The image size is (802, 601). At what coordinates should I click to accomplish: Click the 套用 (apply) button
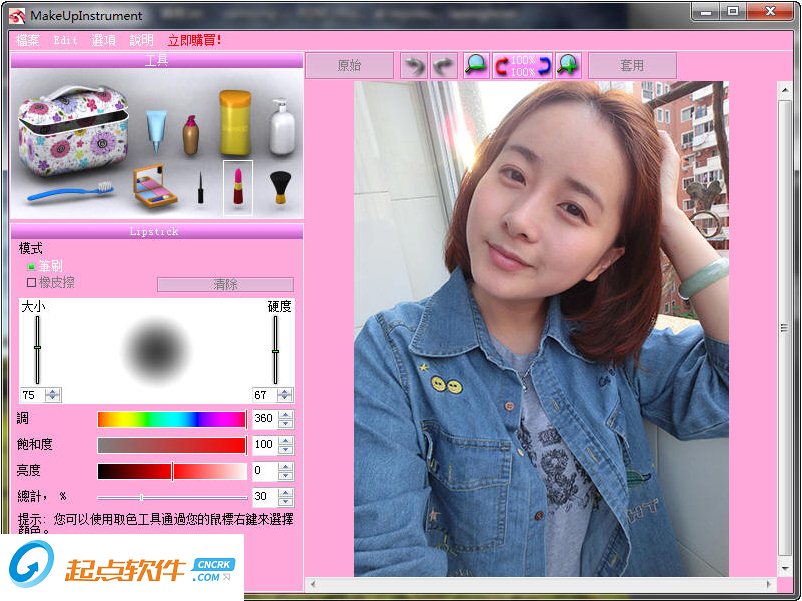[x=632, y=64]
